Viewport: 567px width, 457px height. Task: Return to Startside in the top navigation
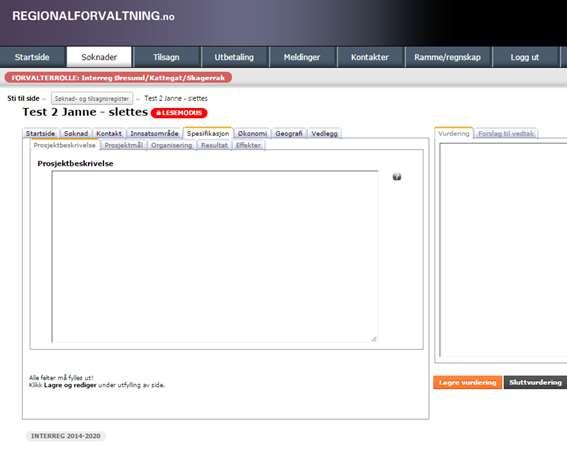coord(32,57)
